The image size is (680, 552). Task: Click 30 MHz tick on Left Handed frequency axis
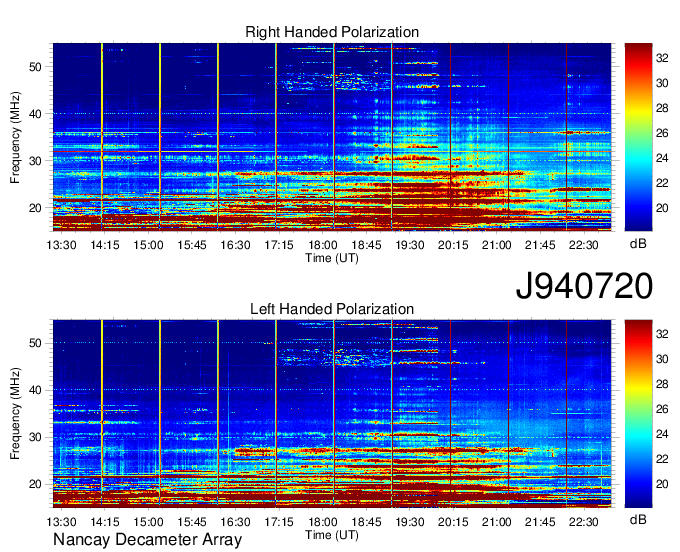pos(35,437)
